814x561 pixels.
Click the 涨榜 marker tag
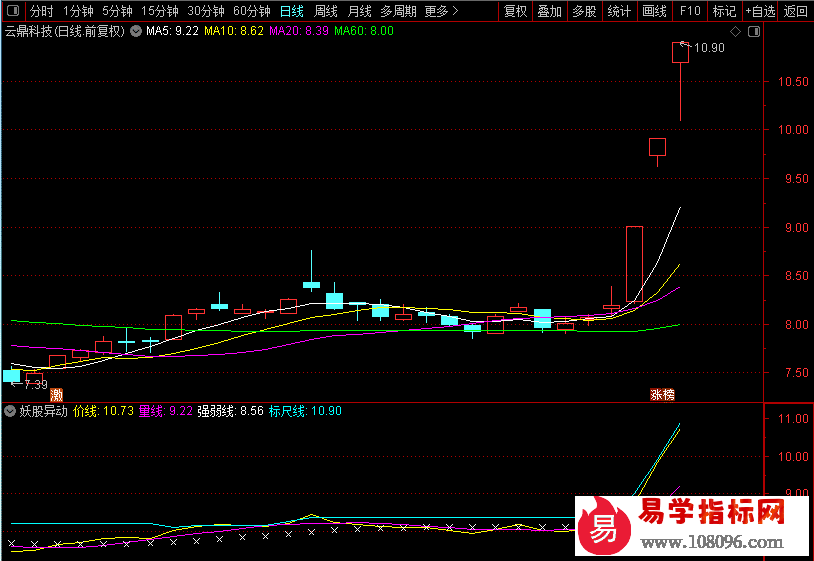click(662, 395)
